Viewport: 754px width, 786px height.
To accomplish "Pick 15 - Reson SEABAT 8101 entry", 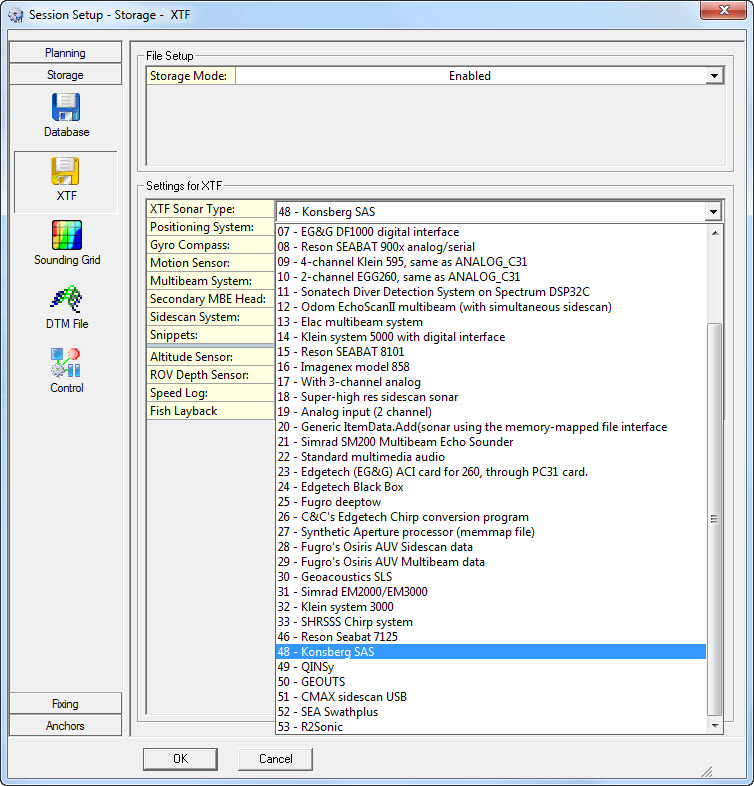I will coord(335,352).
